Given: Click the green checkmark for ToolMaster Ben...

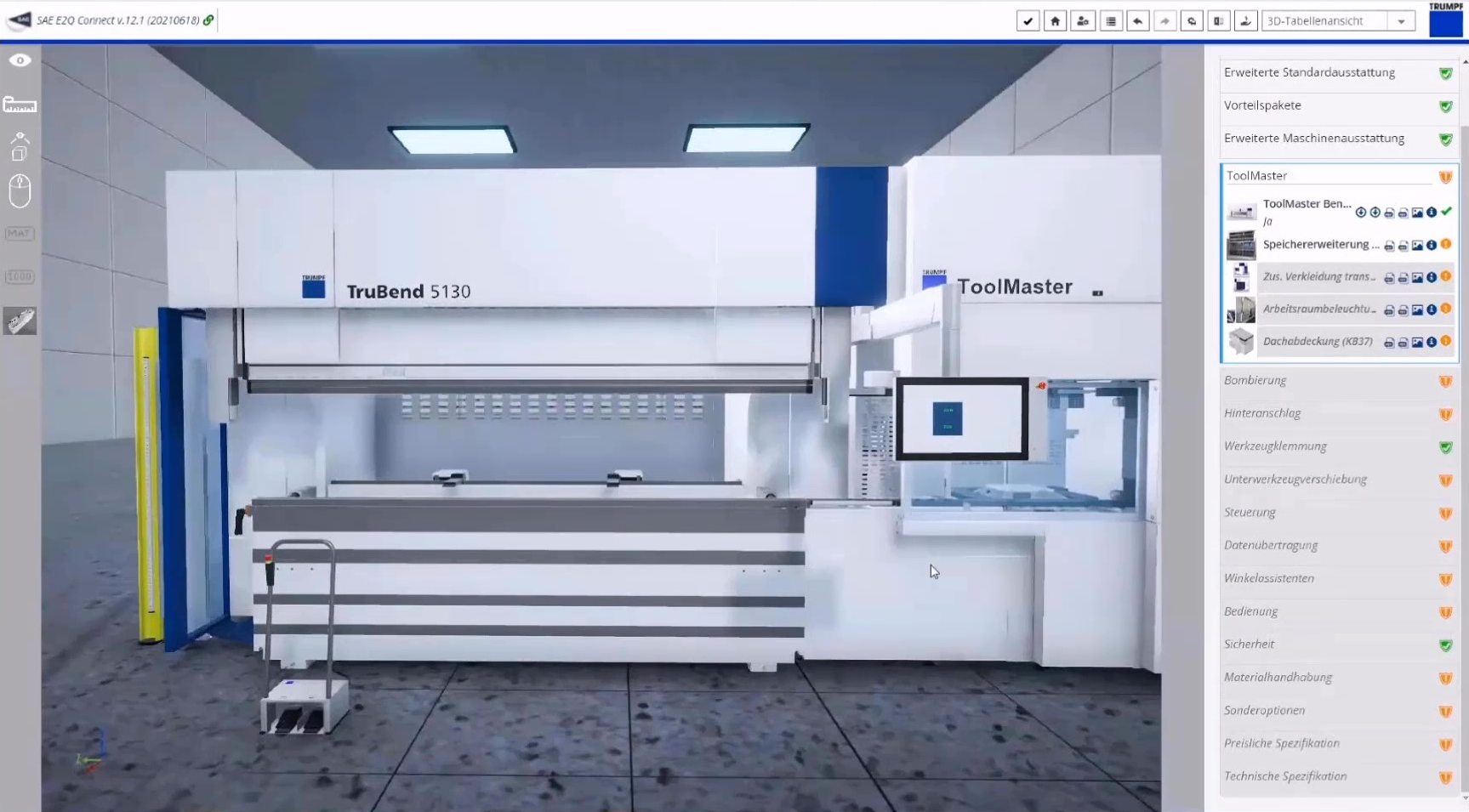Looking at the screenshot, I should point(1446,212).
